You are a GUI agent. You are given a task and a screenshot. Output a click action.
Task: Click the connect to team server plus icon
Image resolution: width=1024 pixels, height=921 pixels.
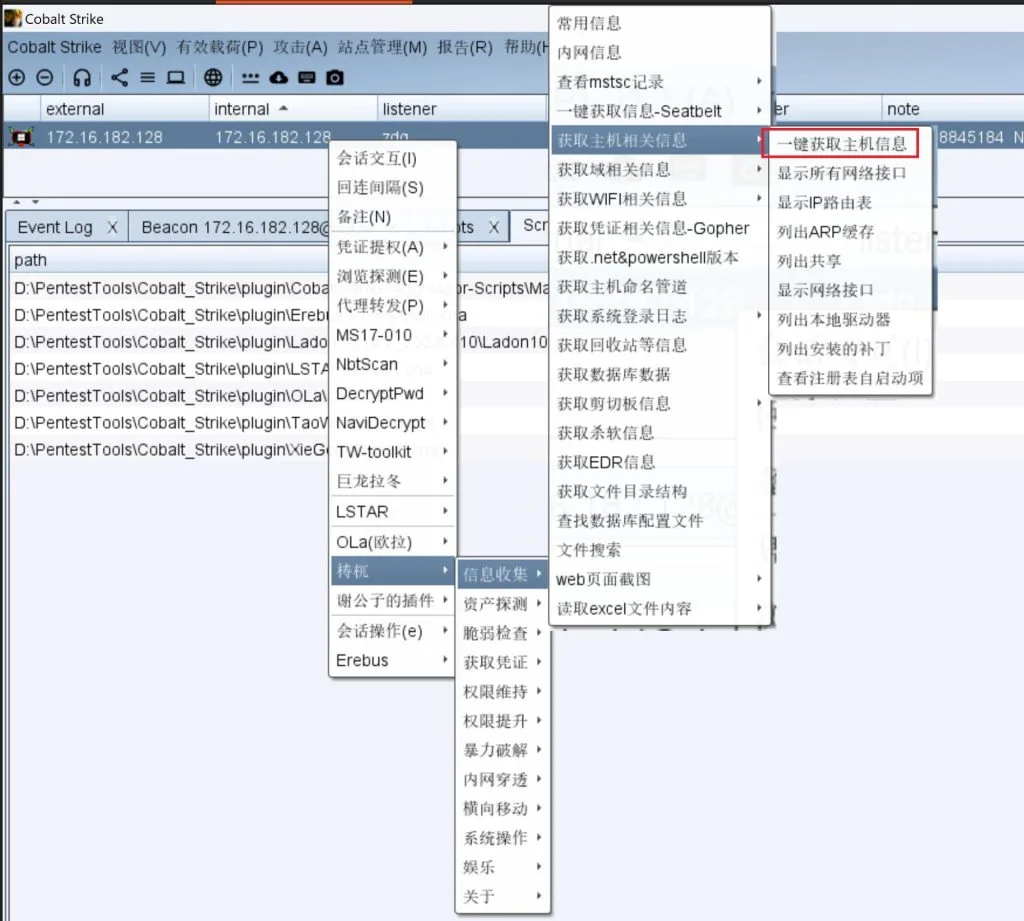coord(16,78)
